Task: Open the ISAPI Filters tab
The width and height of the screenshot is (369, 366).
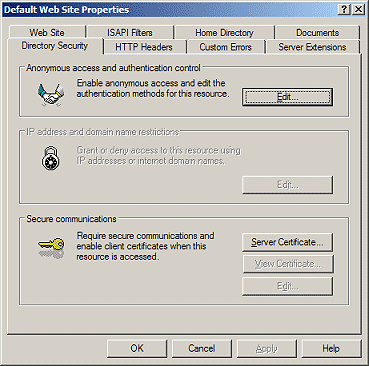Action: coord(130,32)
